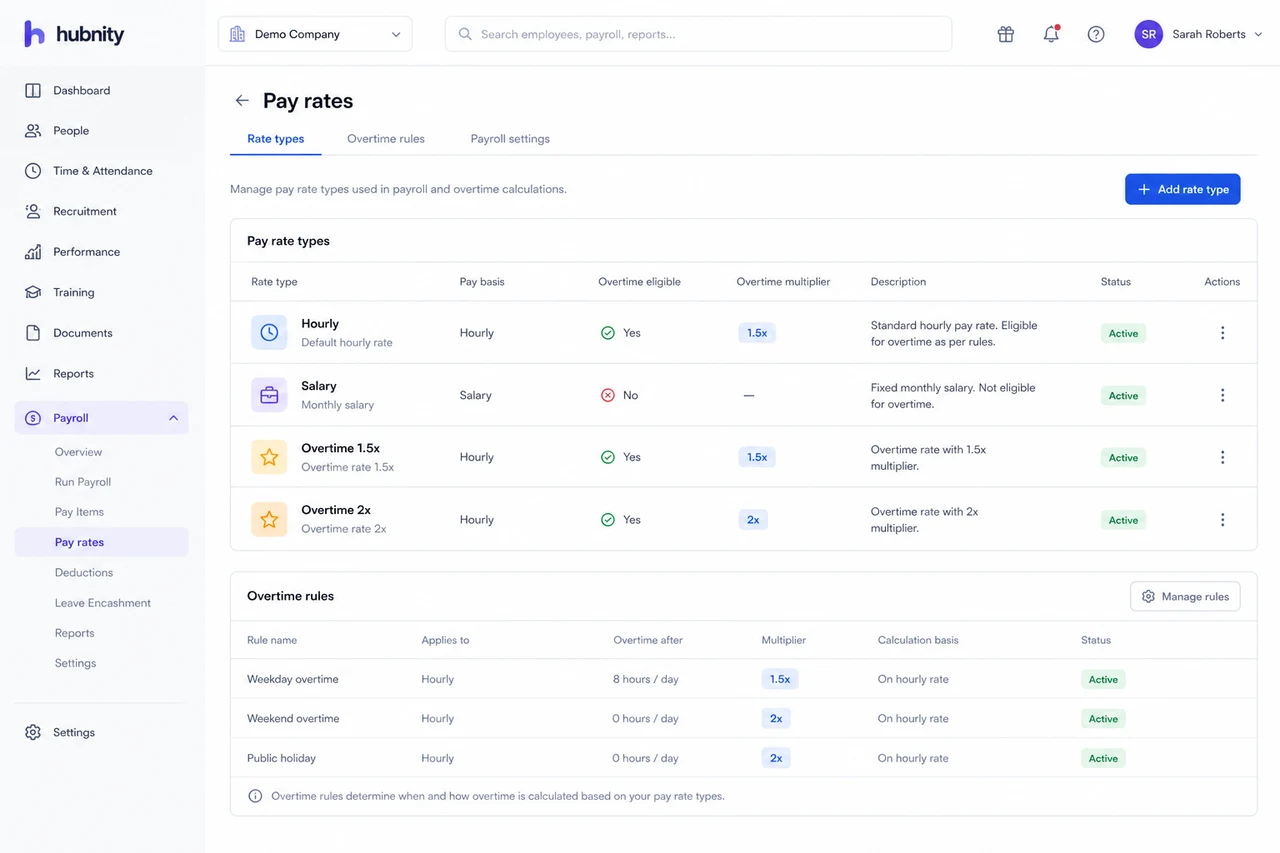Click the Overtime multiplier column header

click(783, 282)
